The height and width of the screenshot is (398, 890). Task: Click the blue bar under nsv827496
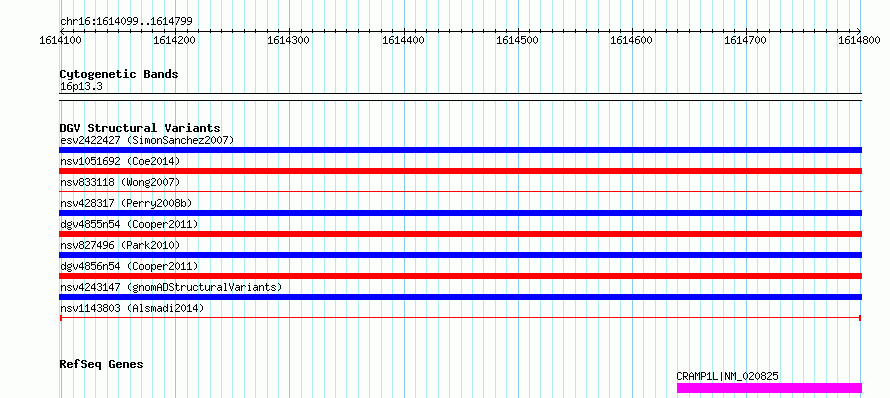[460, 255]
